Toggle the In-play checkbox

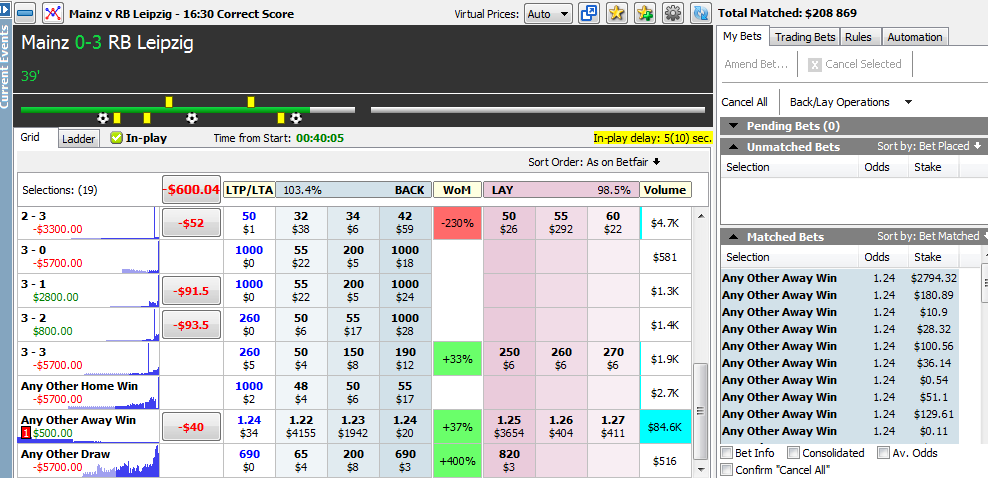pos(116,138)
